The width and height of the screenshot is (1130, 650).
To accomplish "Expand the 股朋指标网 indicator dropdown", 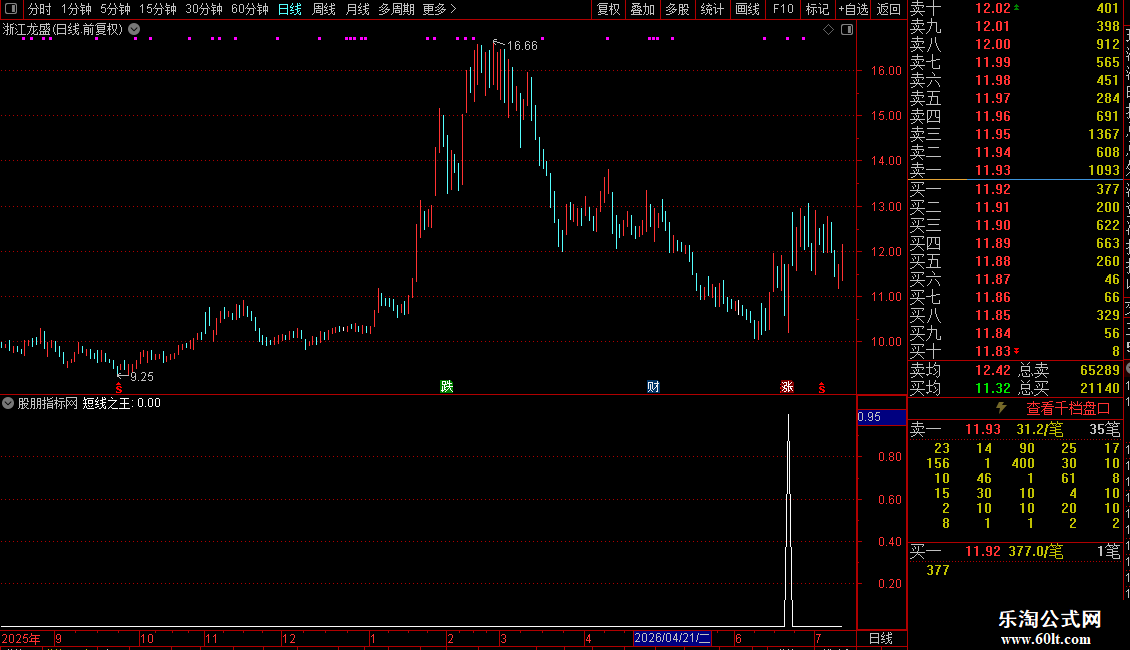I will 8,403.
